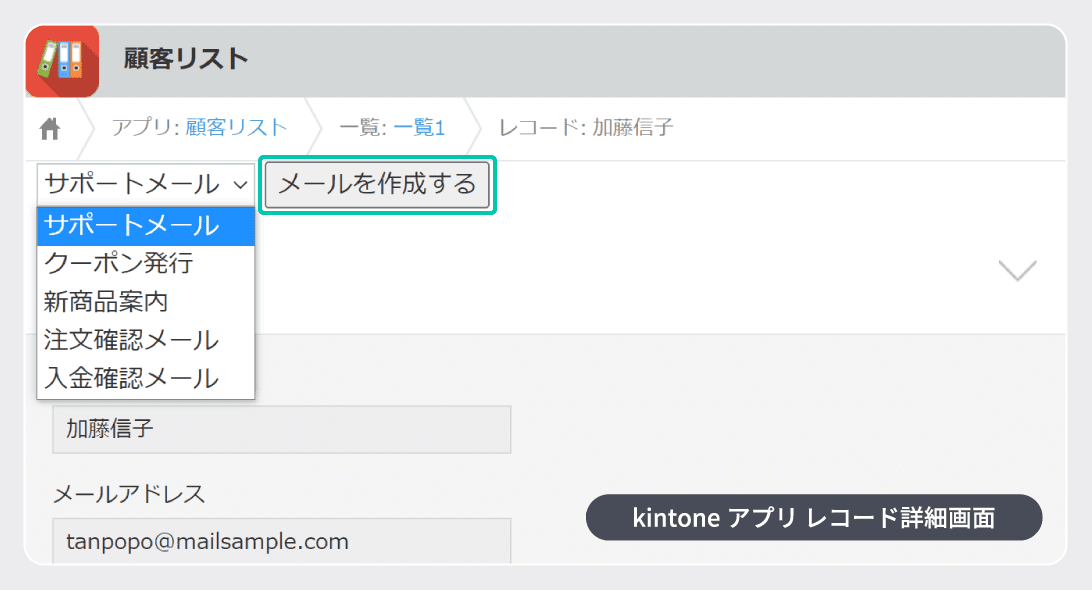Click the home icon in the breadcrumb
1092x590 pixels.
49,128
